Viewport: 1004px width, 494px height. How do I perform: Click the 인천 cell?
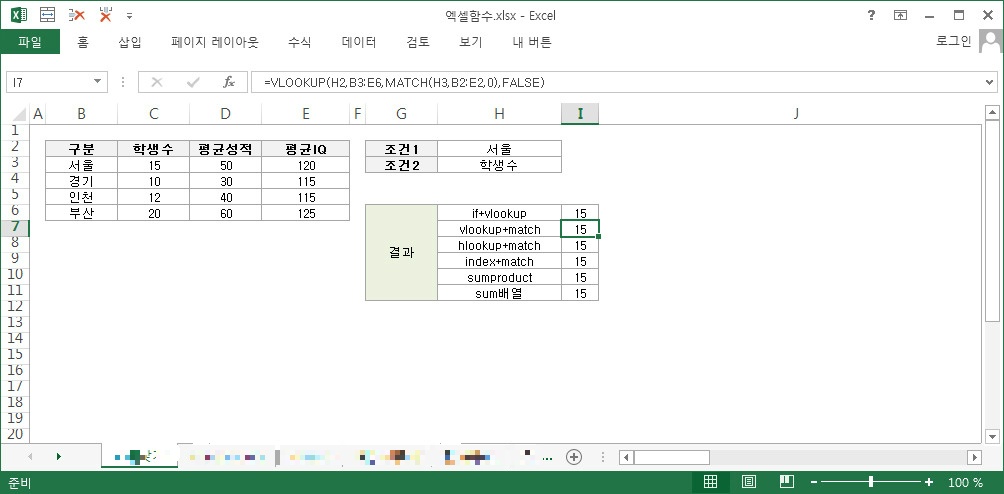click(81, 197)
